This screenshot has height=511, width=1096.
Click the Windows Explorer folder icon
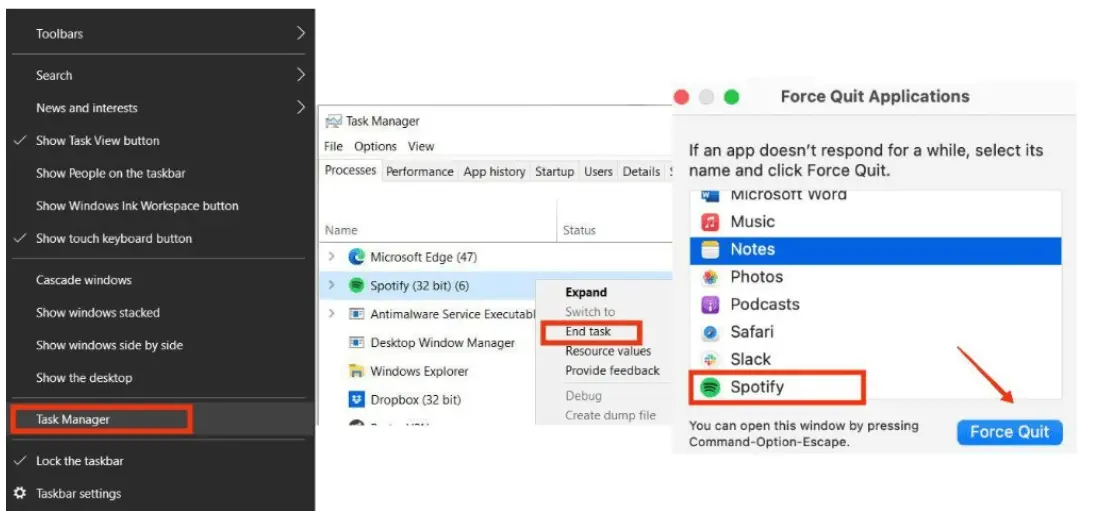pos(356,371)
